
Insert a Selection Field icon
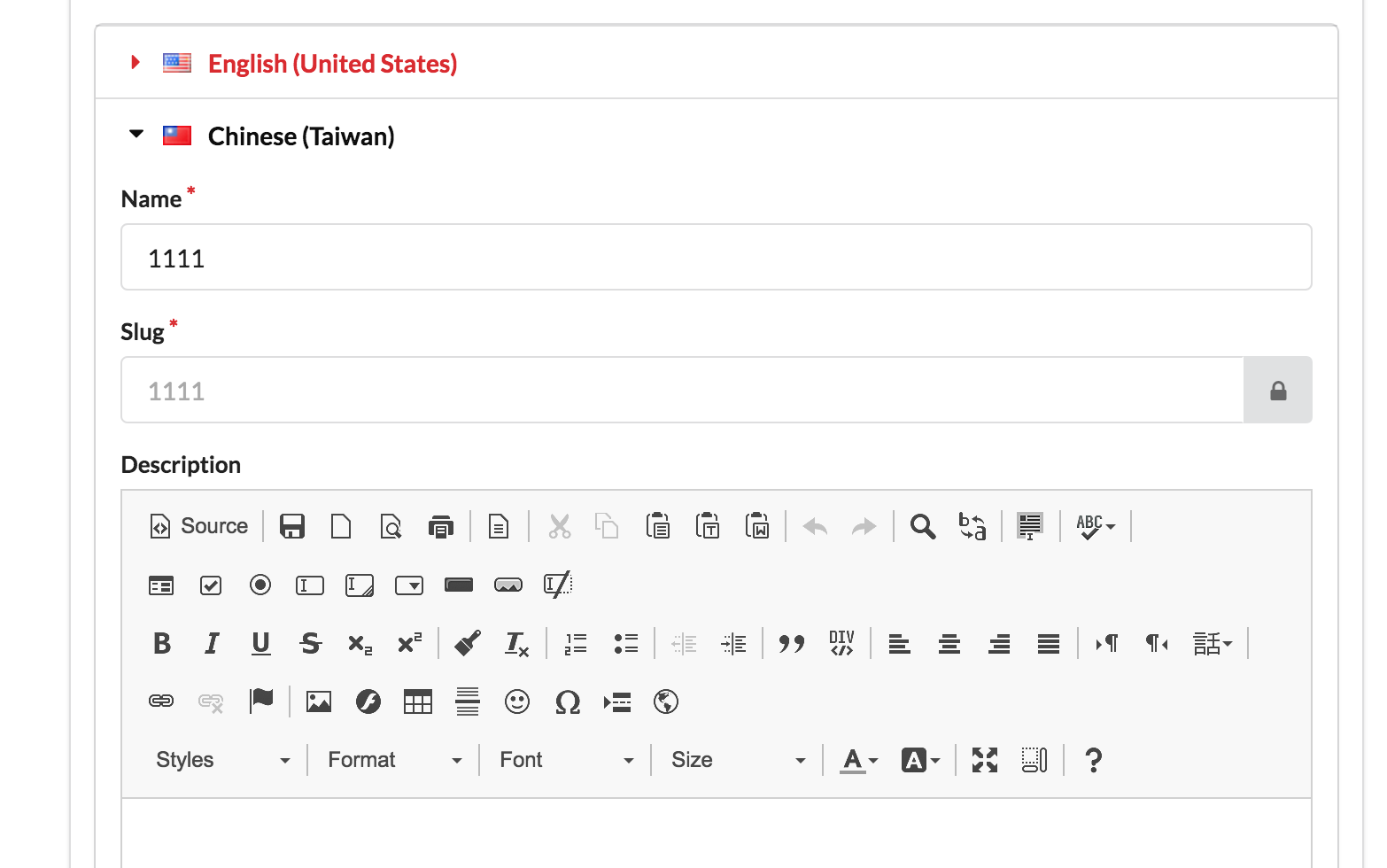point(409,585)
